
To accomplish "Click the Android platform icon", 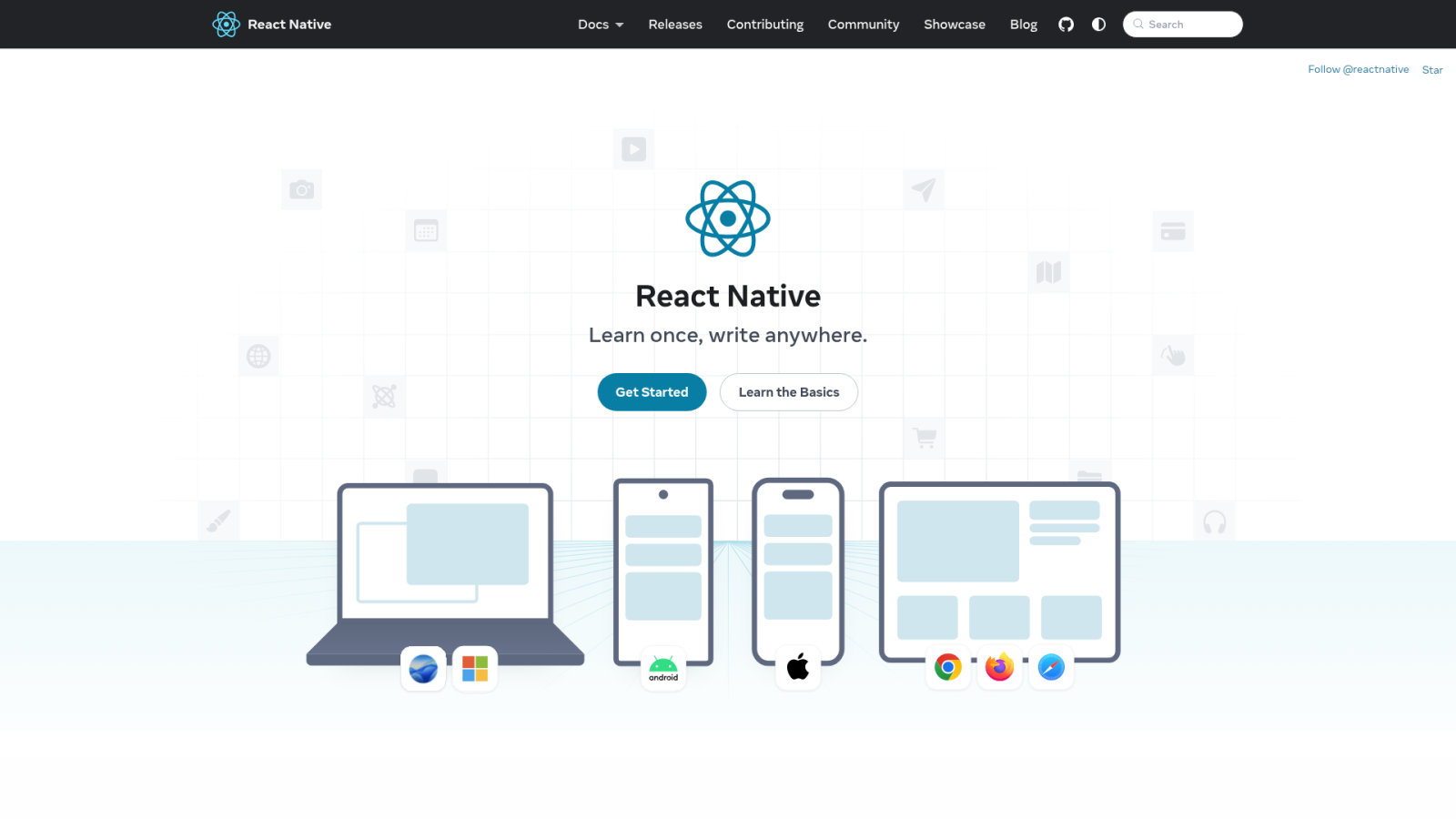I will (x=663, y=669).
